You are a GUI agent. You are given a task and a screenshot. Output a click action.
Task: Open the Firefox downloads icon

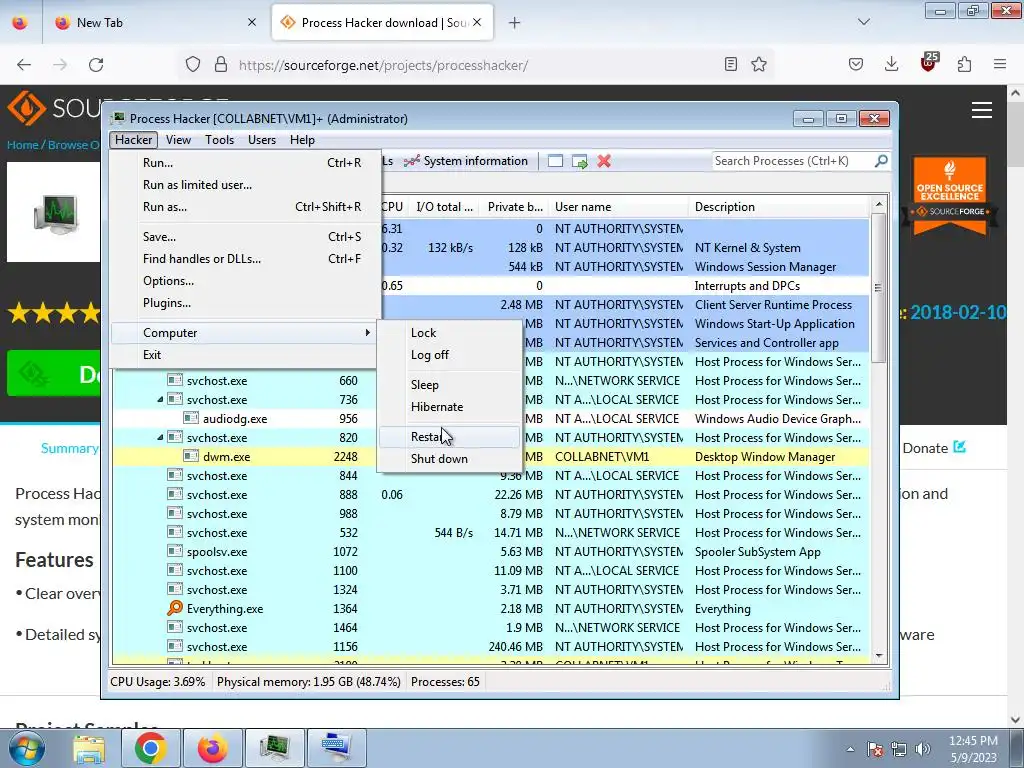pyautogui.click(x=891, y=65)
